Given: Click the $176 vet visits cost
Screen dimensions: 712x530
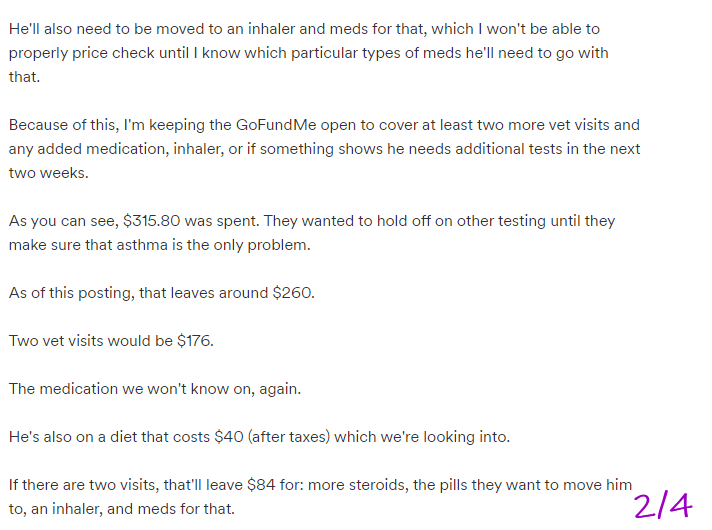Looking at the screenshot, I should coord(195,341).
